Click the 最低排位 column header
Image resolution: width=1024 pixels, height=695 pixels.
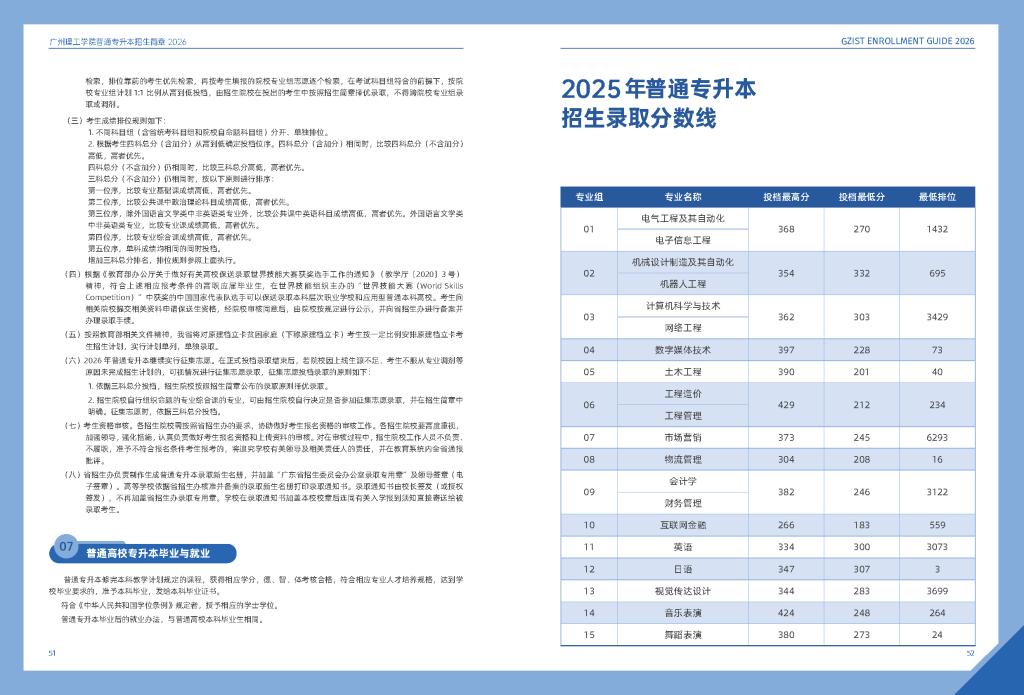[936, 197]
